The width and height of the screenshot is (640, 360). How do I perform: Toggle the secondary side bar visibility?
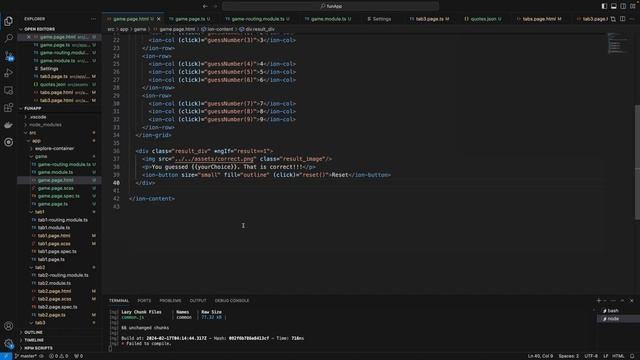coord(623,6)
